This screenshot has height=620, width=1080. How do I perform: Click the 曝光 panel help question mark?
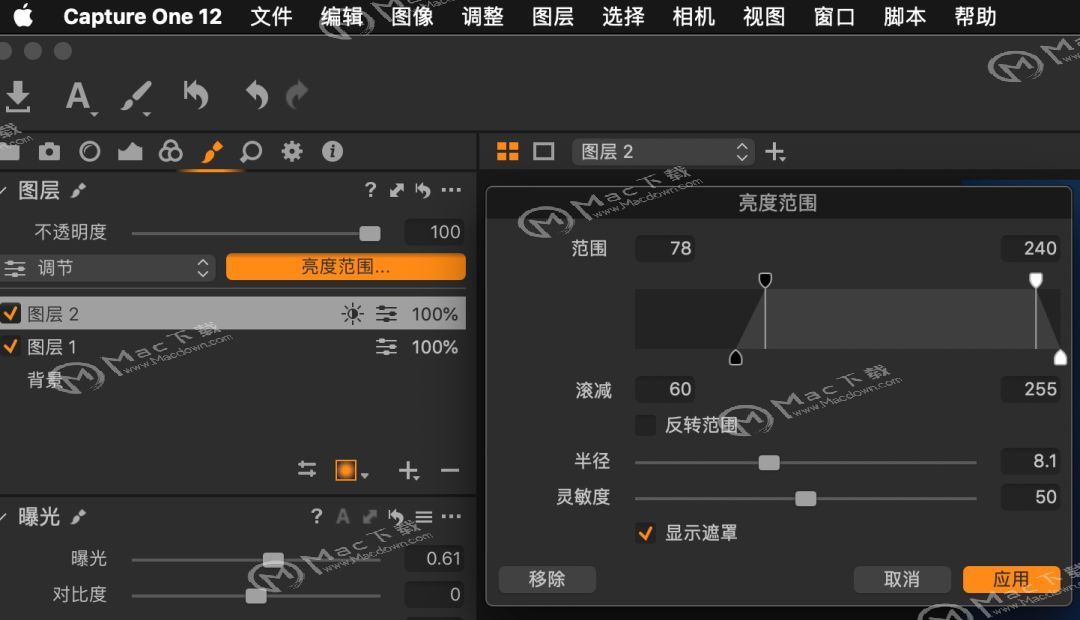pos(317,516)
